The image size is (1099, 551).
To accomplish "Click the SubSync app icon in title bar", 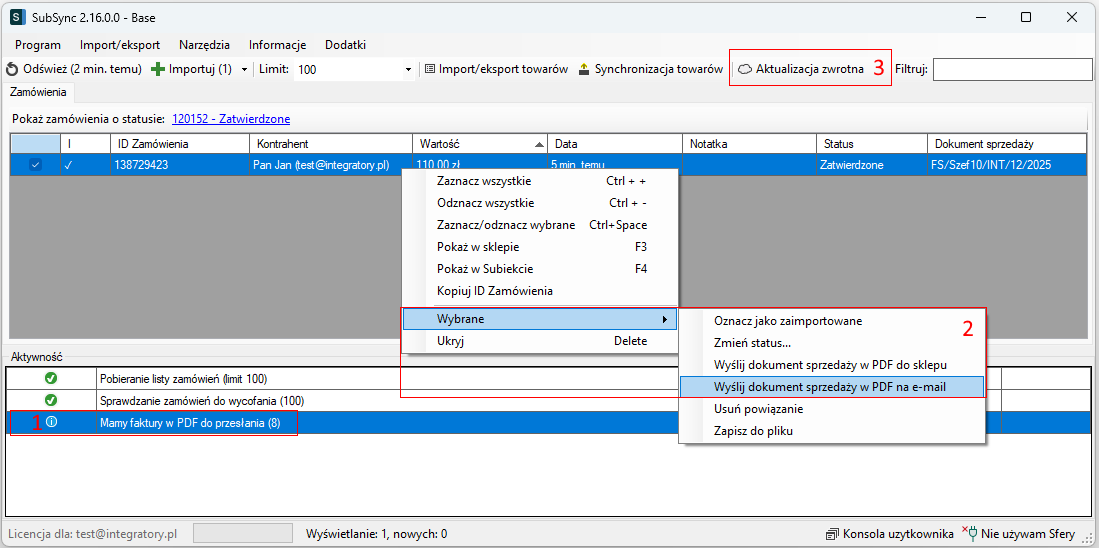I will [18, 18].
